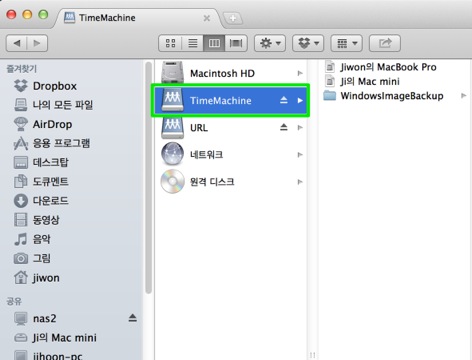Expand the URL column arrow
This screenshot has height=360, width=472.
click(300, 127)
